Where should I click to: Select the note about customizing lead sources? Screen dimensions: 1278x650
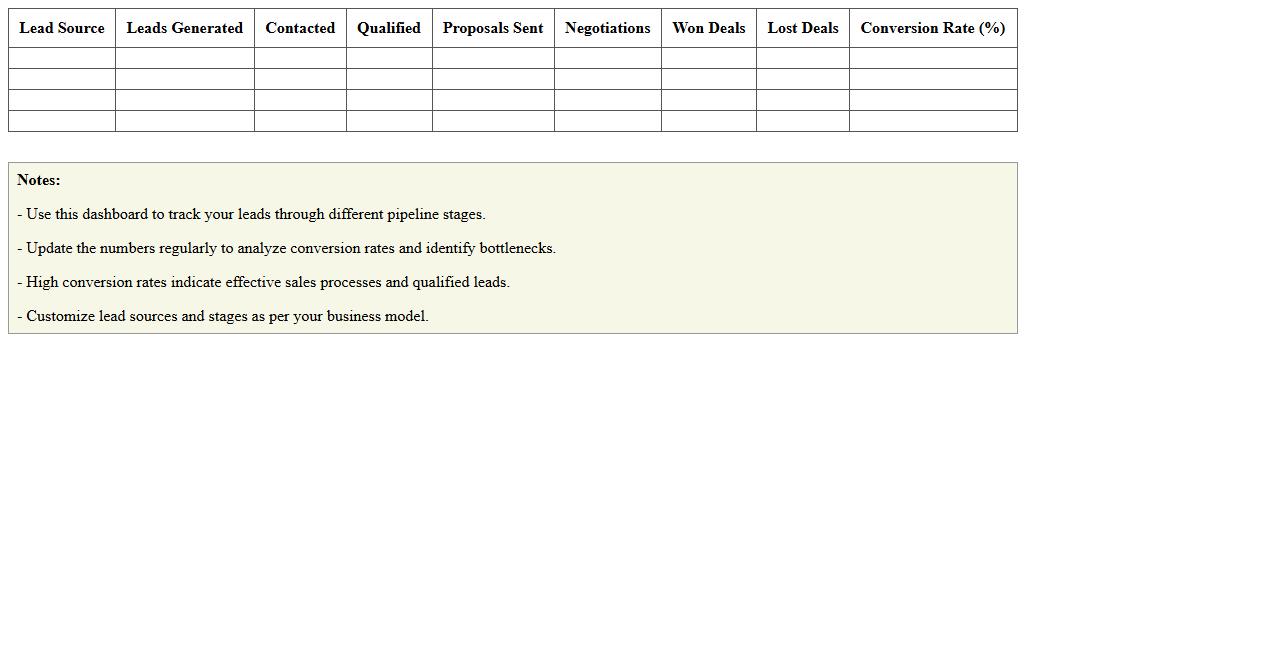[222, 316]
